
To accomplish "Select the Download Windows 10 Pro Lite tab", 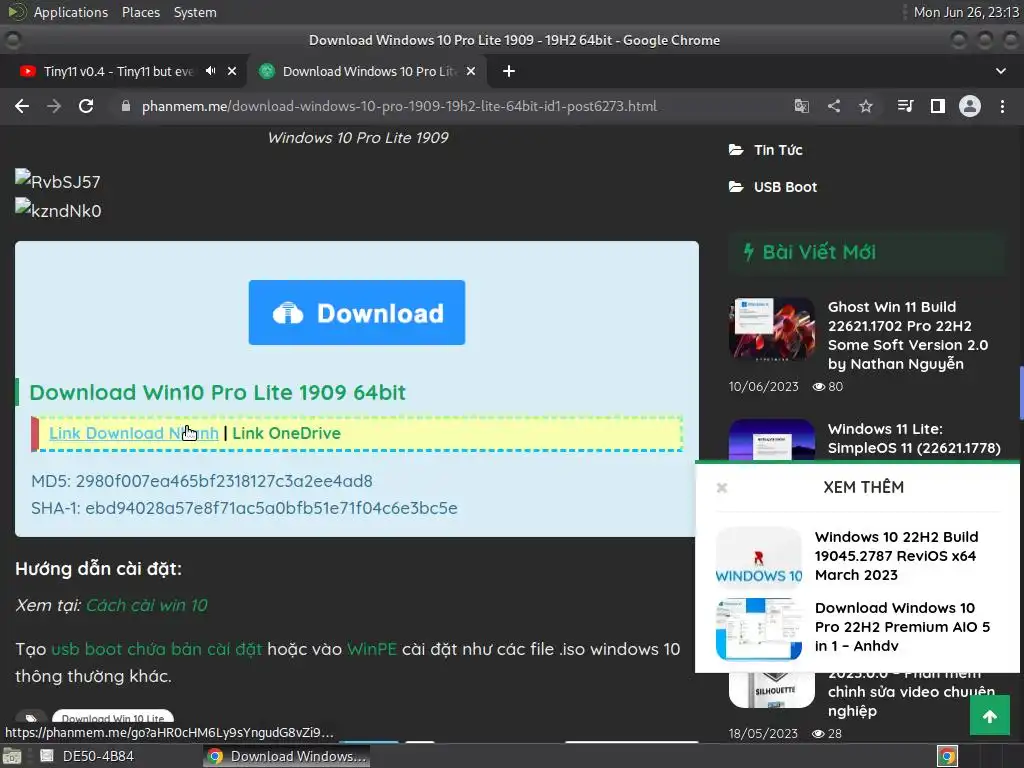I will pyautogui.click(x=367, y=71).
